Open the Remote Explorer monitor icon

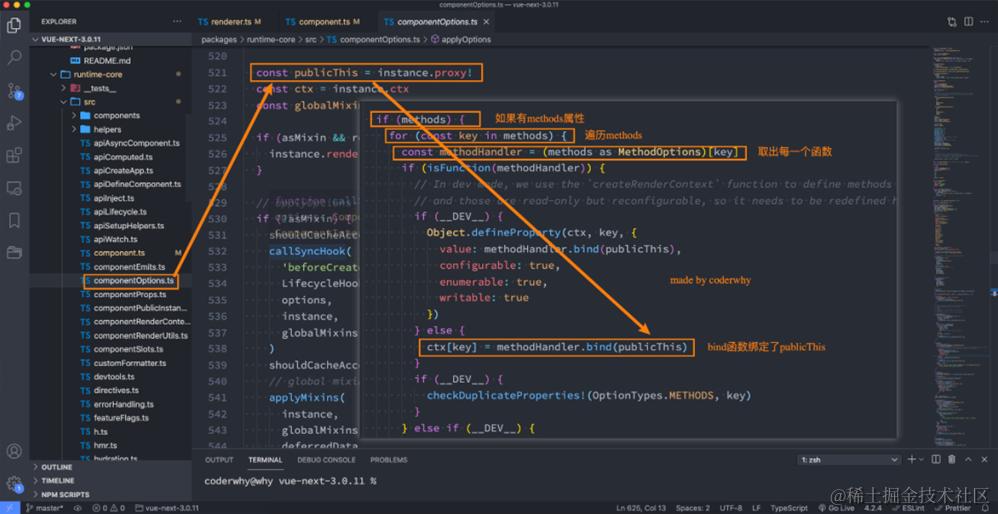14,188
